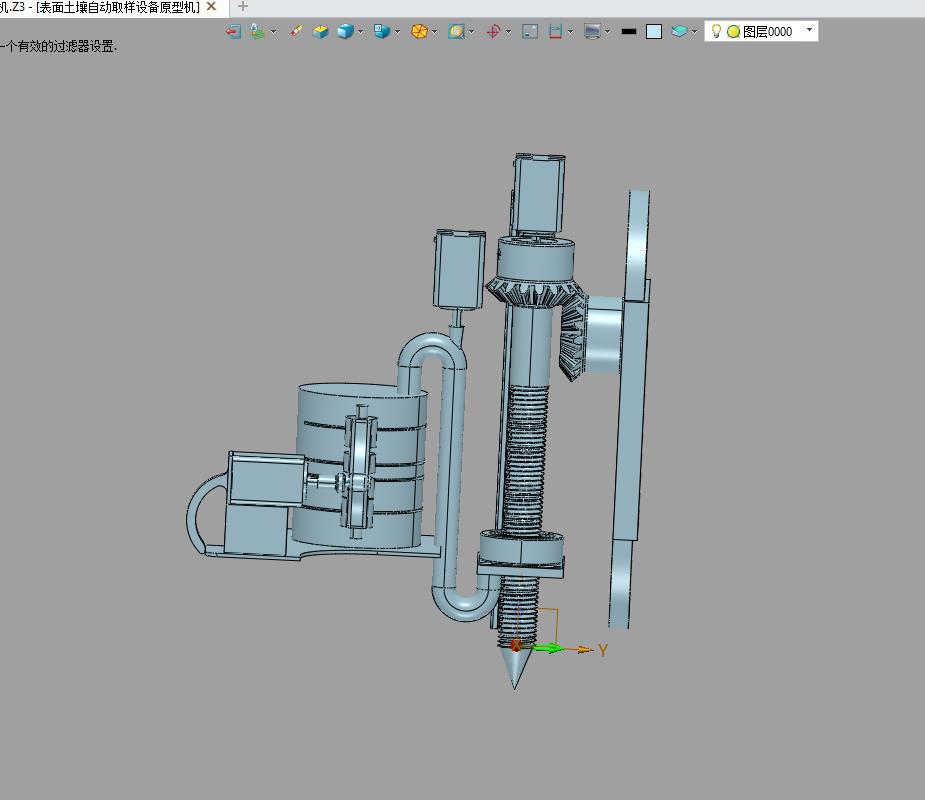Open dropdown beside the dimension icon
925x800 pixels.
point(570,32)
